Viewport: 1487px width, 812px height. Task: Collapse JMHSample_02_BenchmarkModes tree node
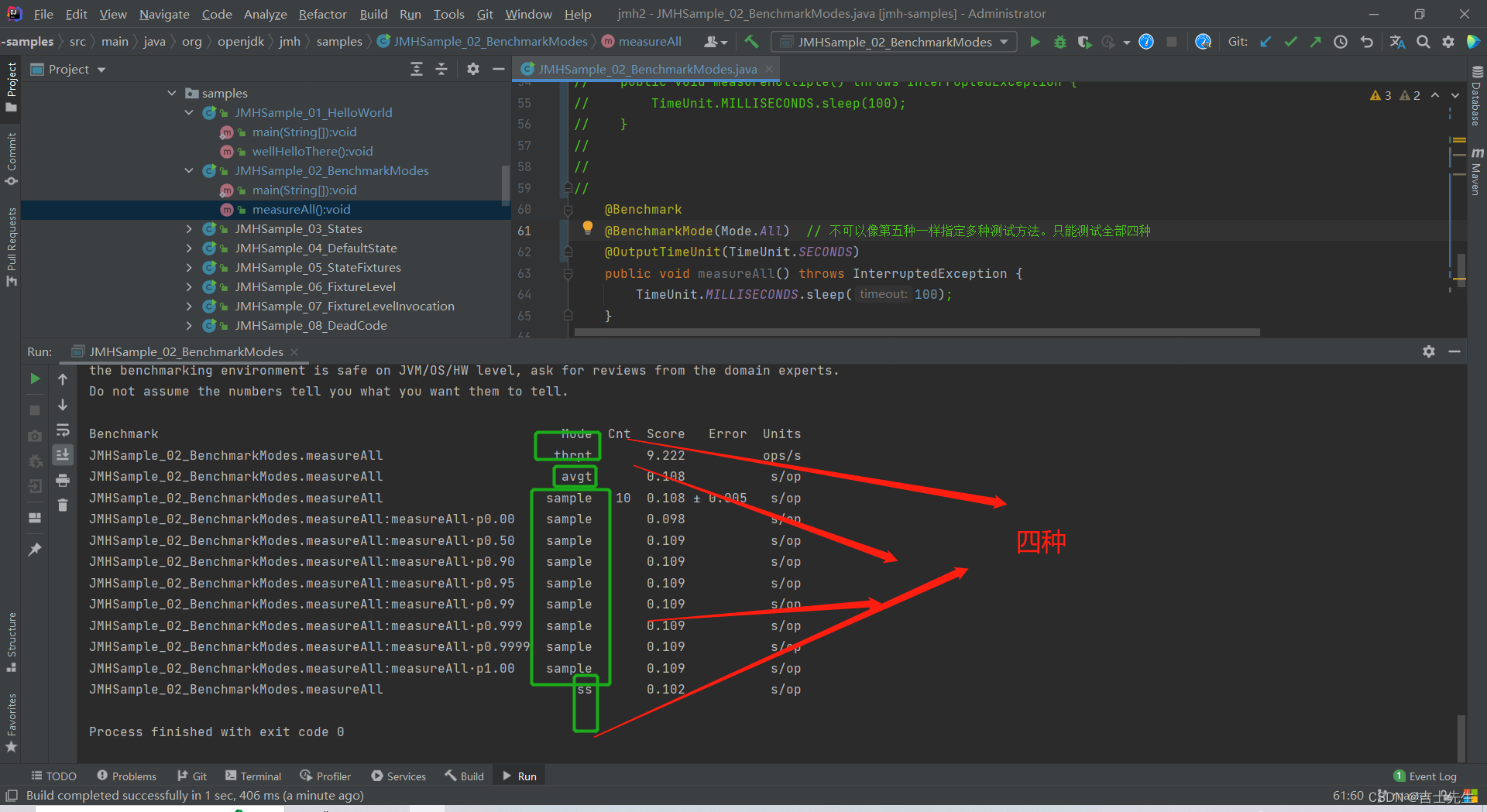[x=189, y=171]
